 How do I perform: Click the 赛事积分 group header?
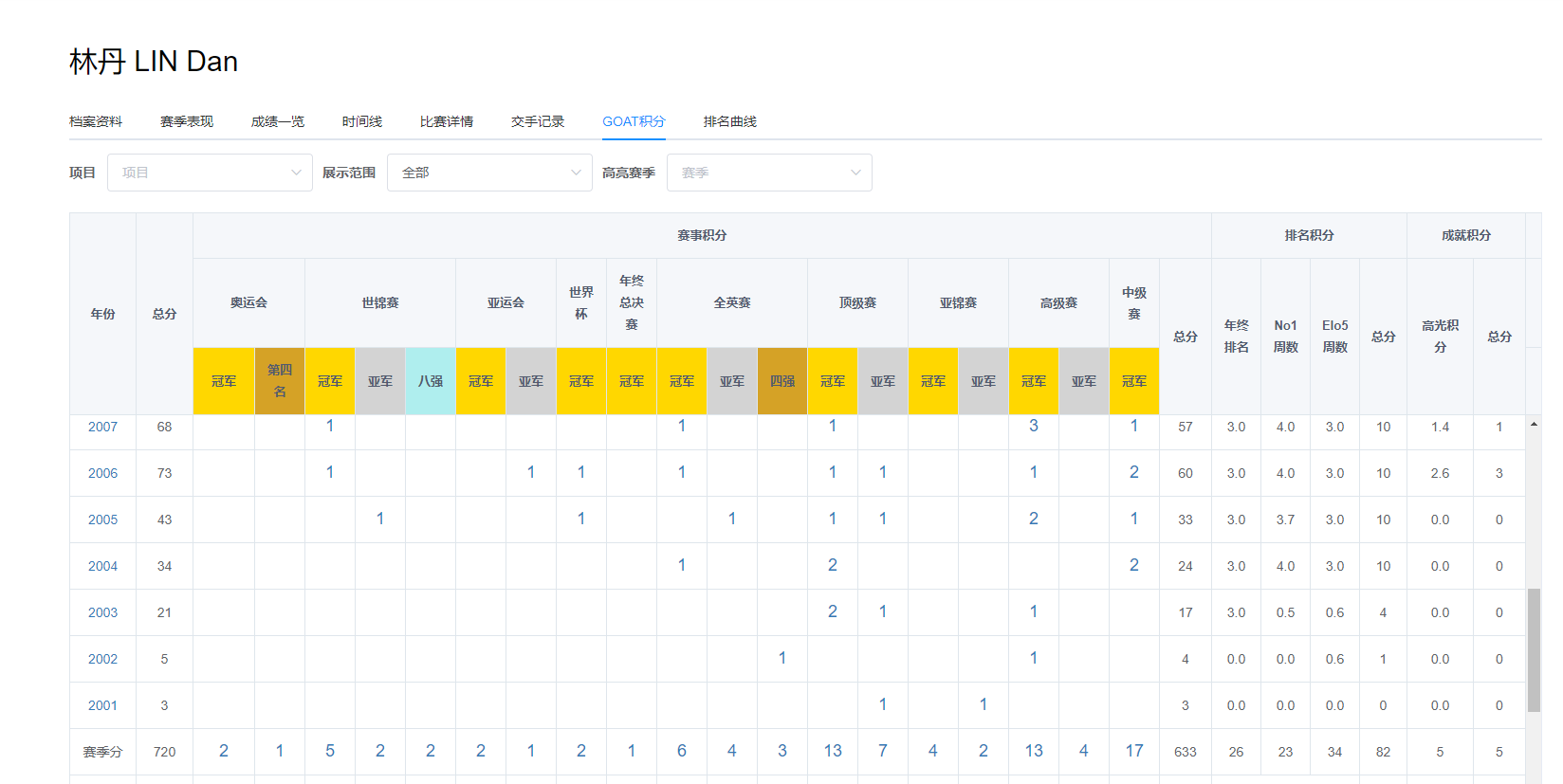(702, 235)
